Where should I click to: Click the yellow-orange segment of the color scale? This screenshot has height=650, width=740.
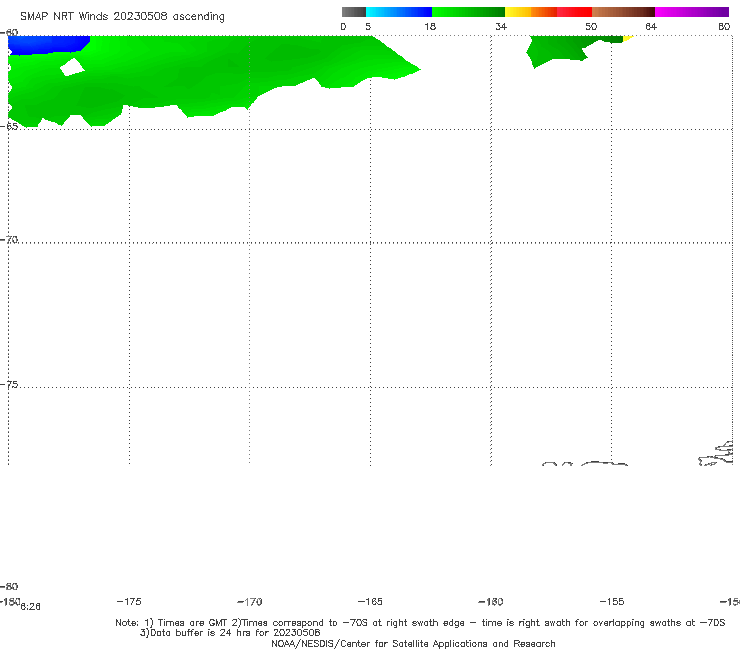[x=531, y=12]
